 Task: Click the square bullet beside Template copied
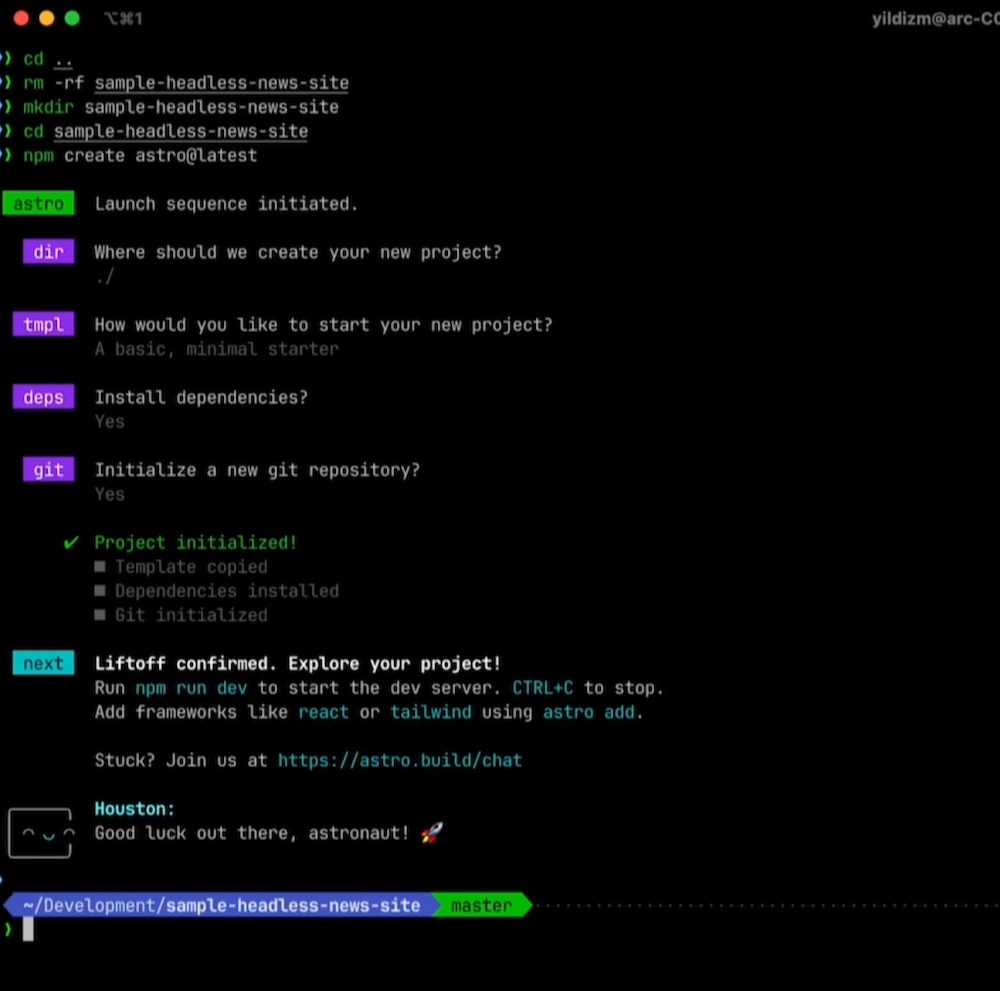(99, 566)
